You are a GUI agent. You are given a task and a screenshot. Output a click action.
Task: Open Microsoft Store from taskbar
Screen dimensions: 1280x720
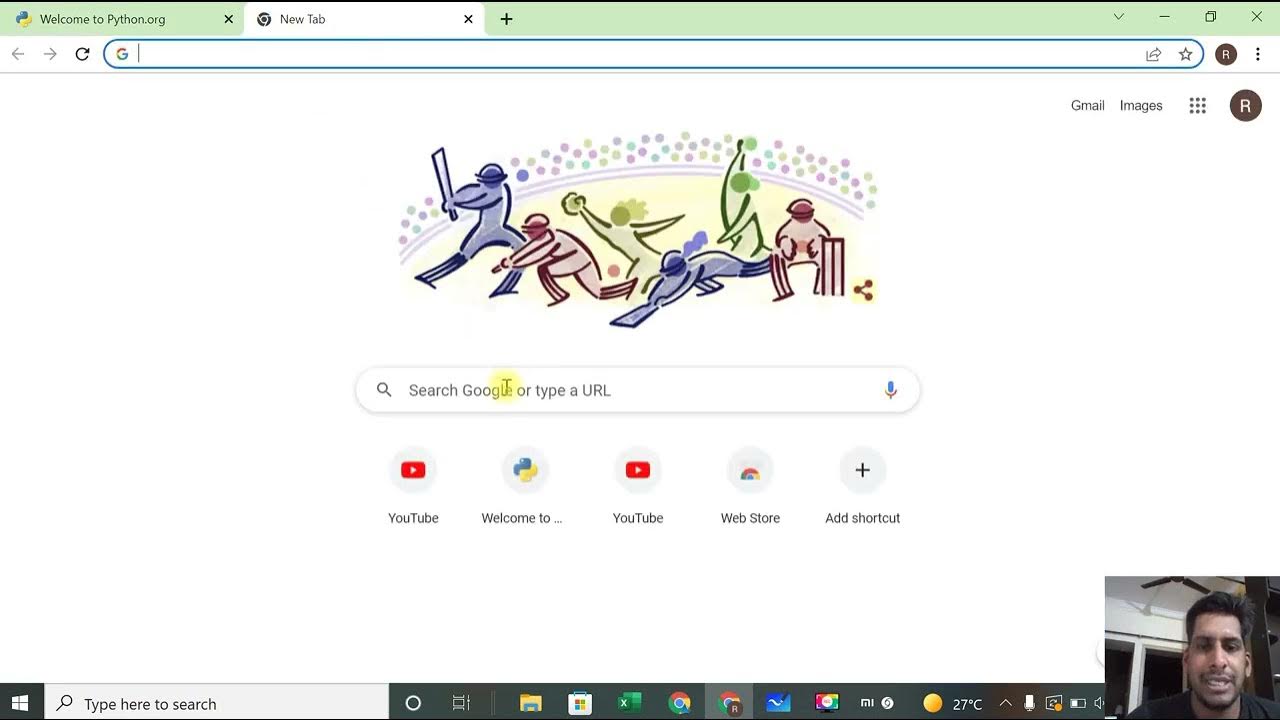(x=580, y=703)
